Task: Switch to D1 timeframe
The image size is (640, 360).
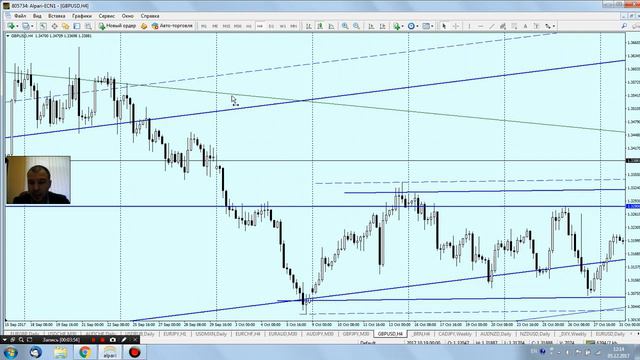Action: click(x=271, y=26)
